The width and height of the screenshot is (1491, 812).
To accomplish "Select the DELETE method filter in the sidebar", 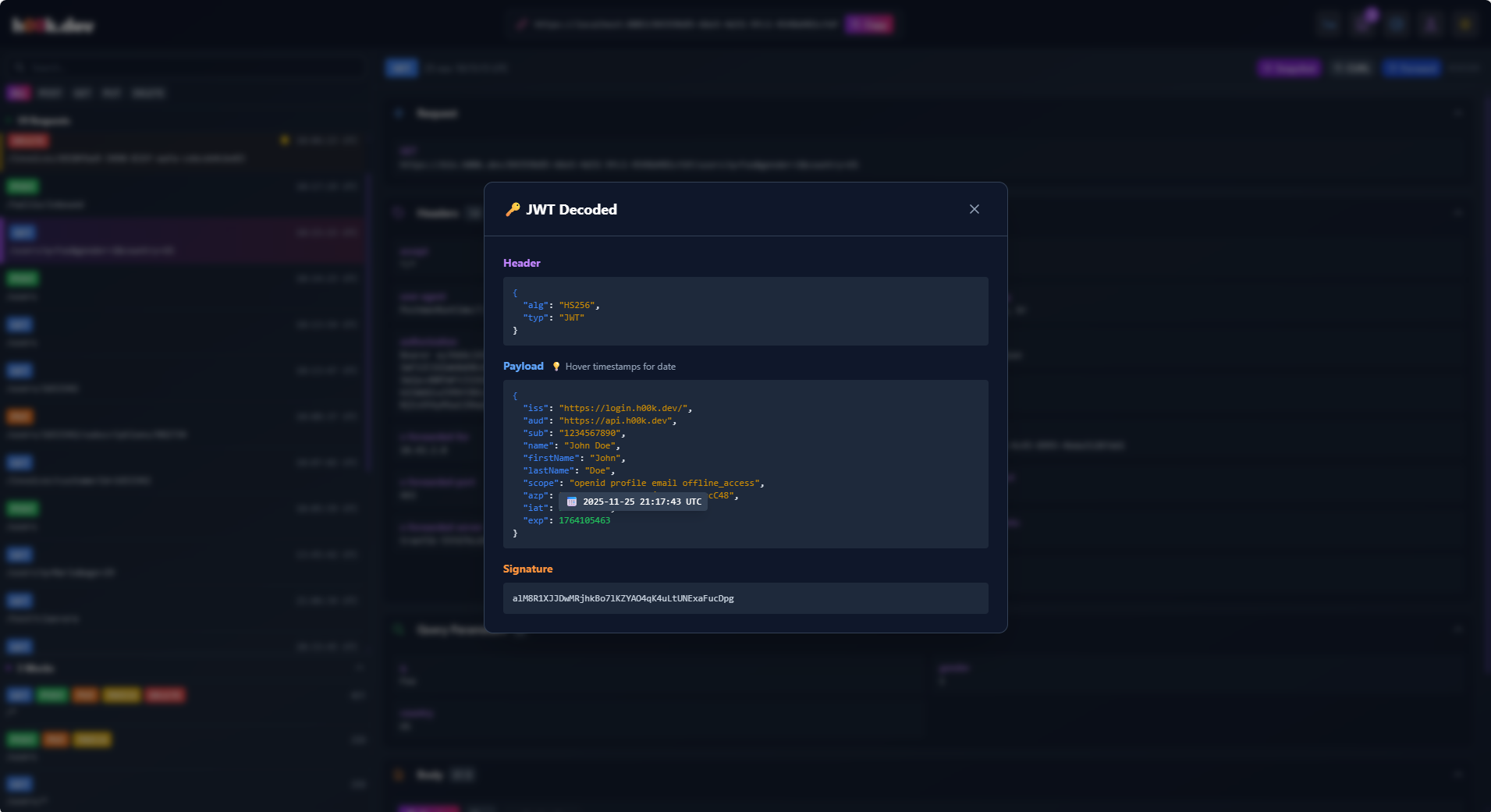I will (x=148, y=93).
